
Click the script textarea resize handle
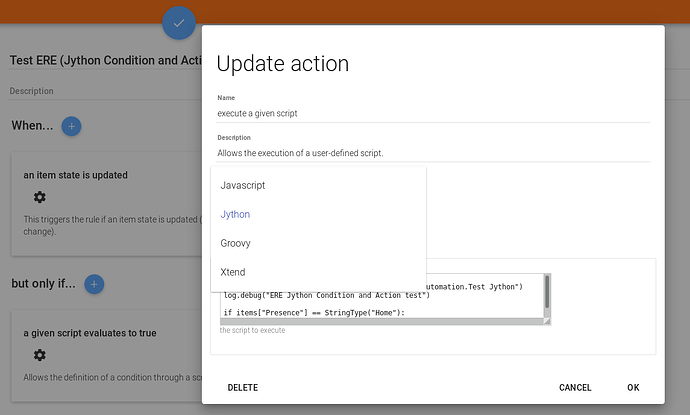tap(546, 320)
